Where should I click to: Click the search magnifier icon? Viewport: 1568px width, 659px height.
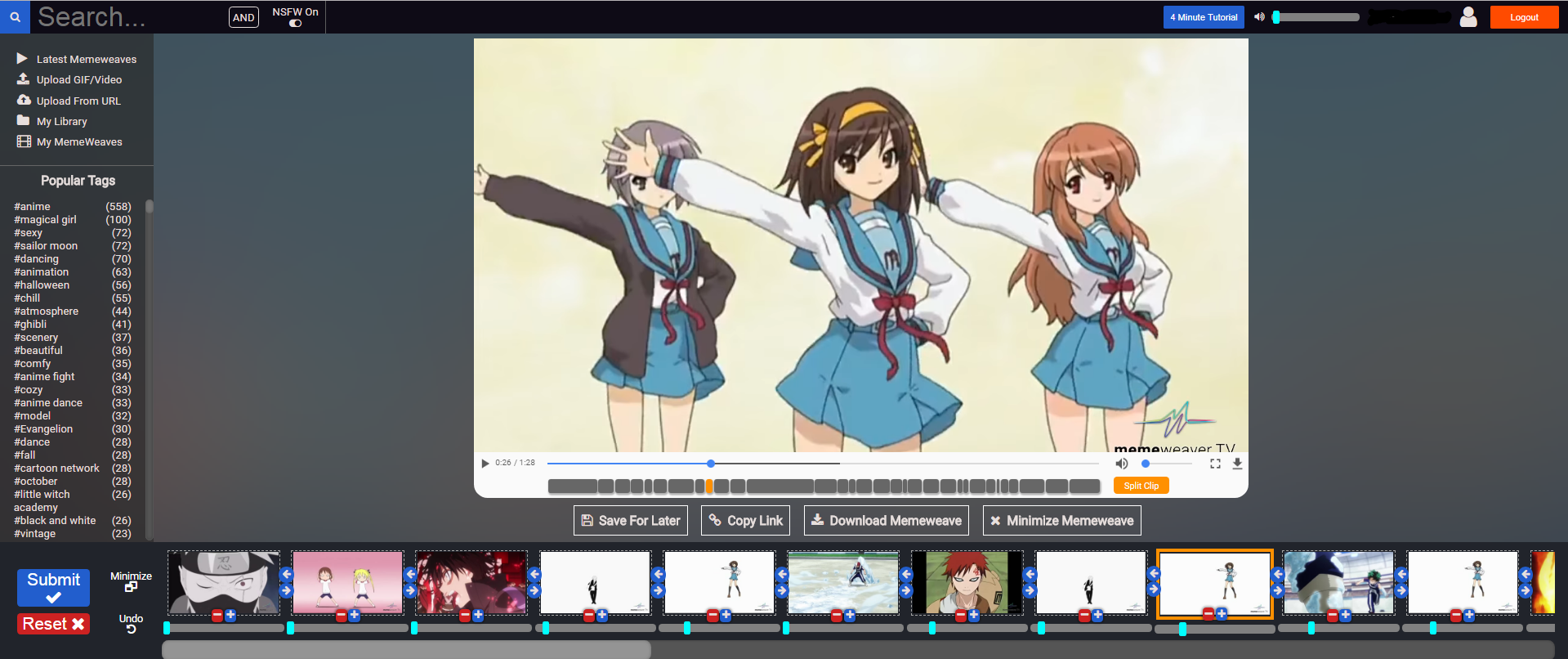(x=15, y=17)
